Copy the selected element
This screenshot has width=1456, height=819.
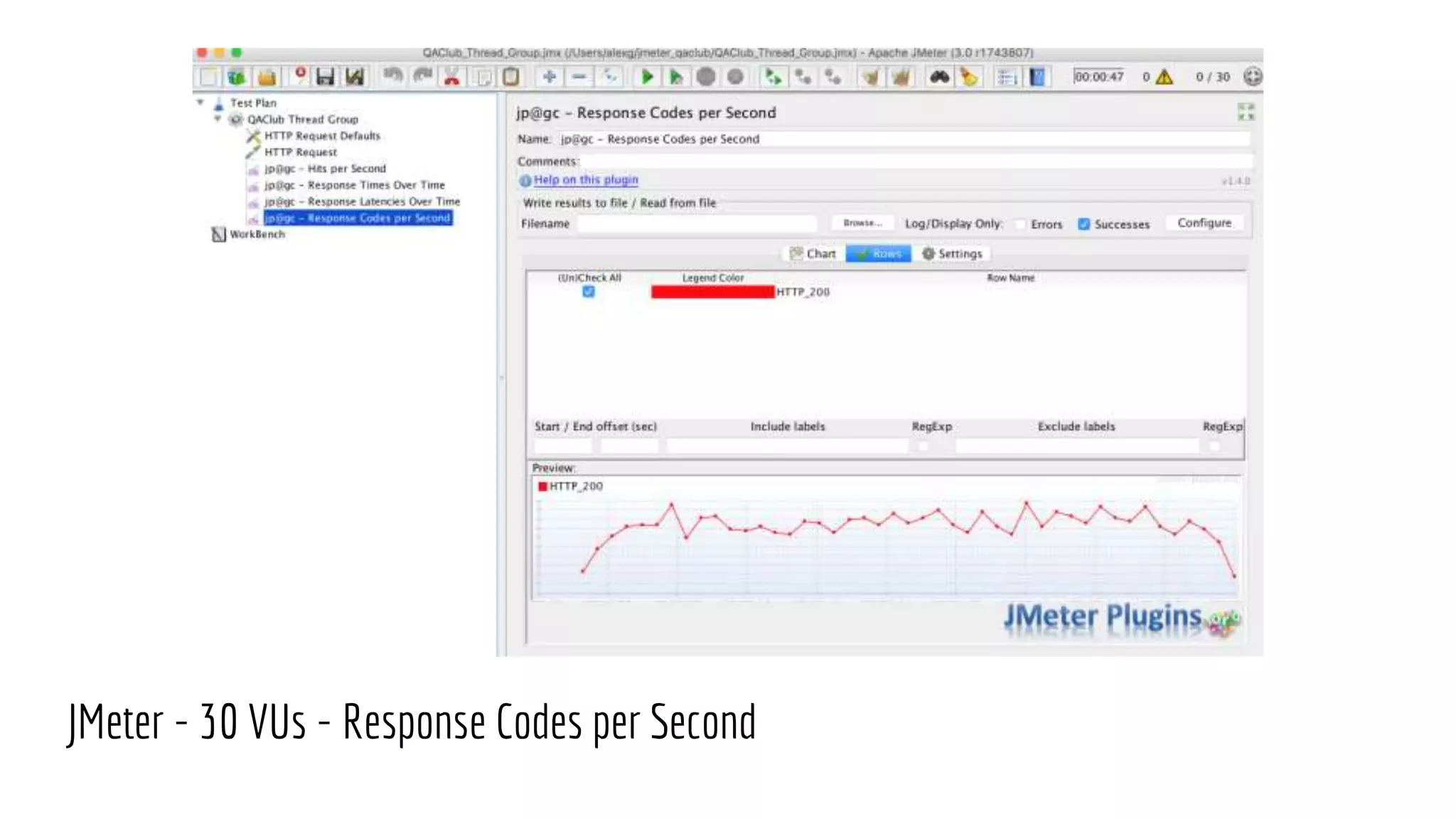(x=482, y=77)
